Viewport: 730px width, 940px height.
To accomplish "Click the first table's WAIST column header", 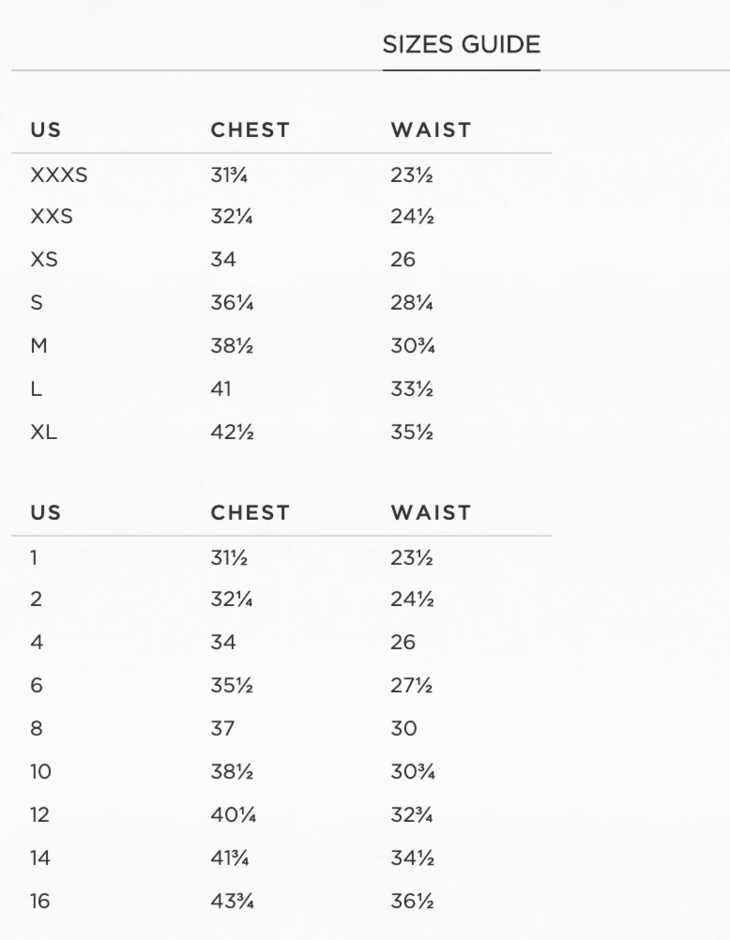I will tap(430, 130).
